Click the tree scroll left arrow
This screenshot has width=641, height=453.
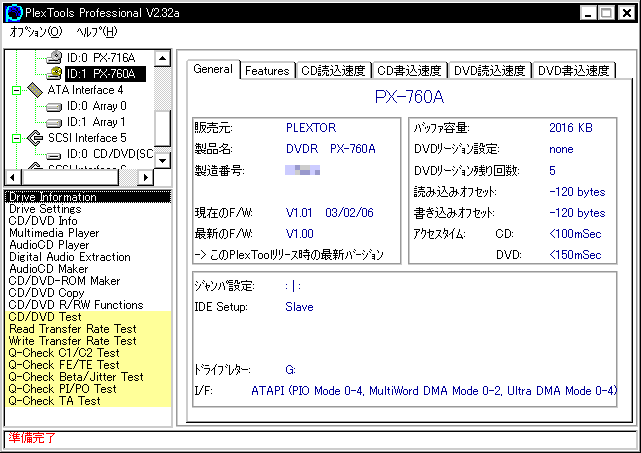pyautogui.click(x=13, y=177)
